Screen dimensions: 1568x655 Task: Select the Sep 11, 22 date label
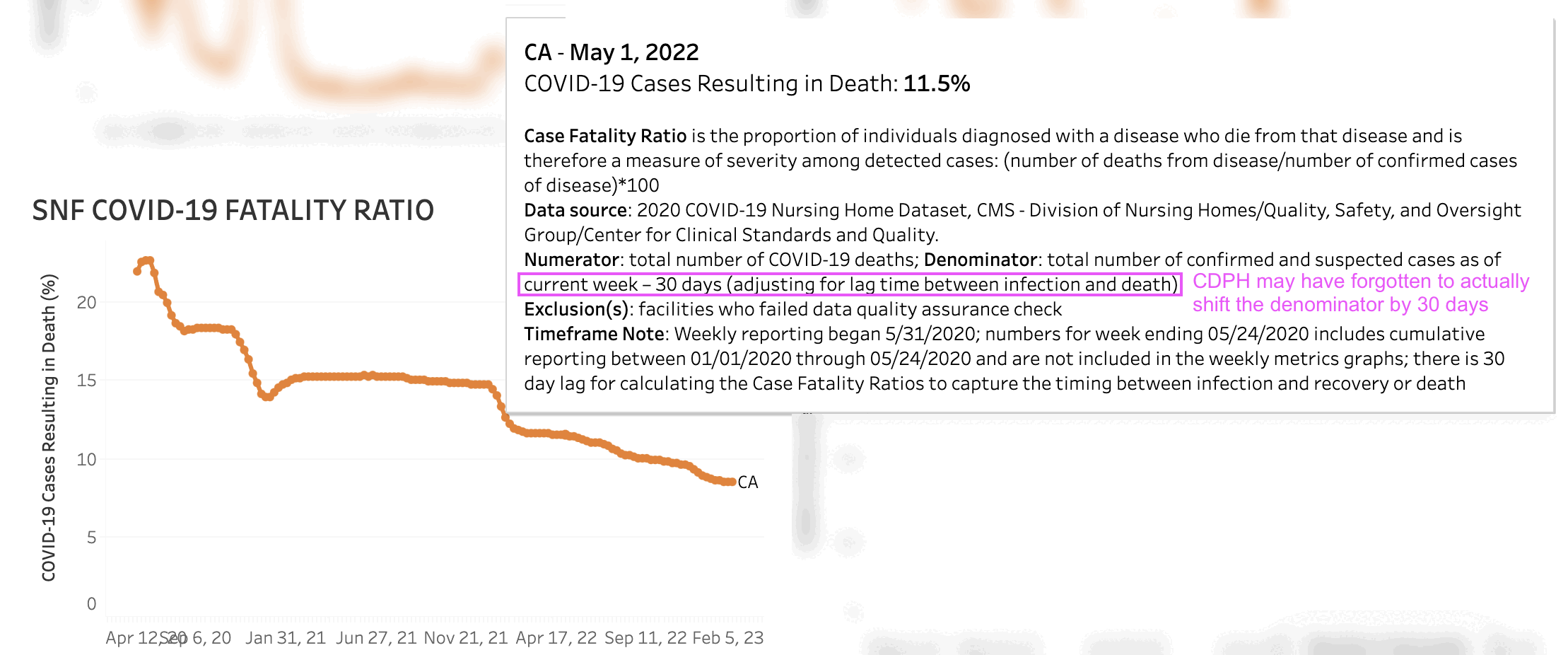(645, 638)
